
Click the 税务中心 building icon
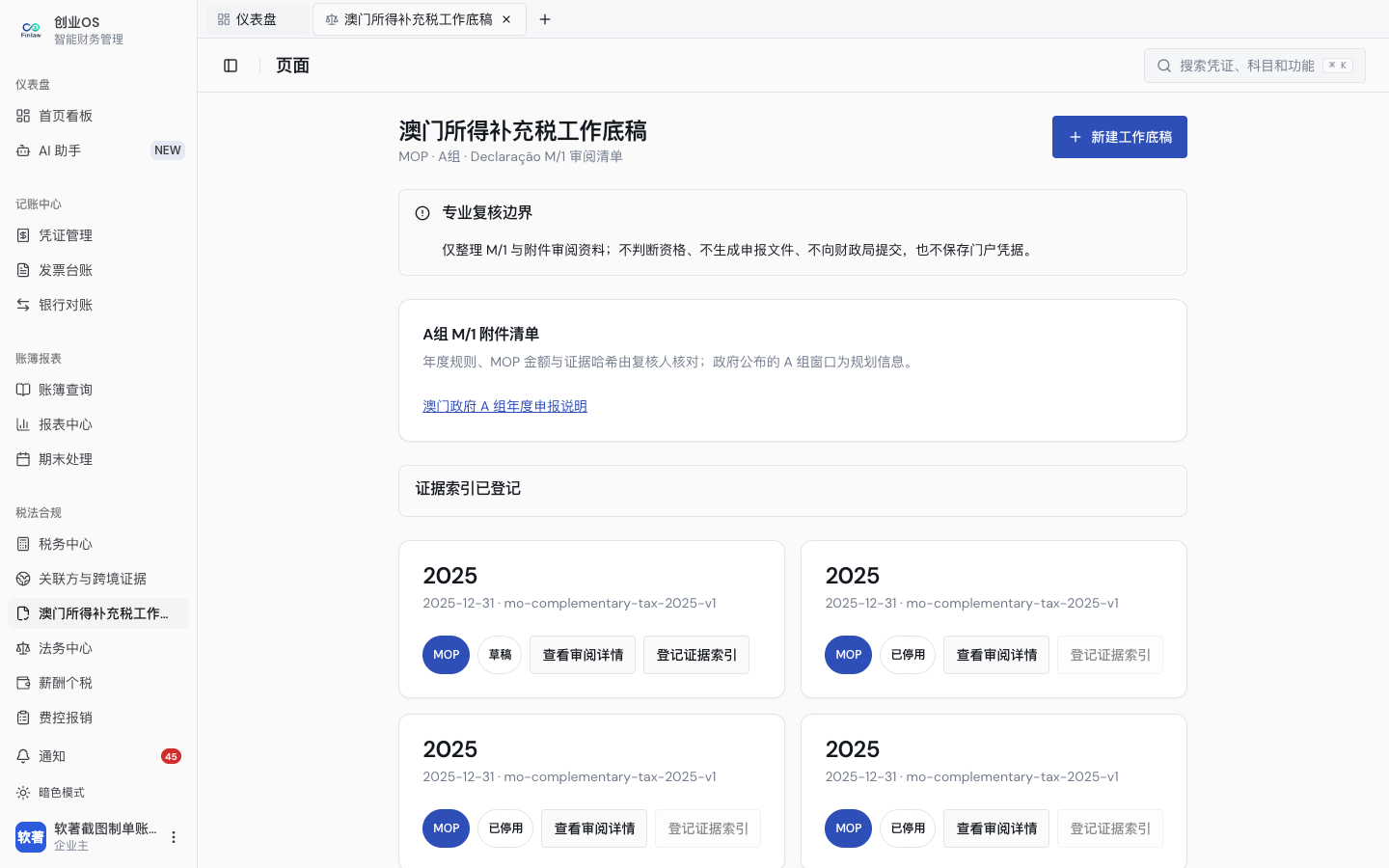click(x=23, y=544)
